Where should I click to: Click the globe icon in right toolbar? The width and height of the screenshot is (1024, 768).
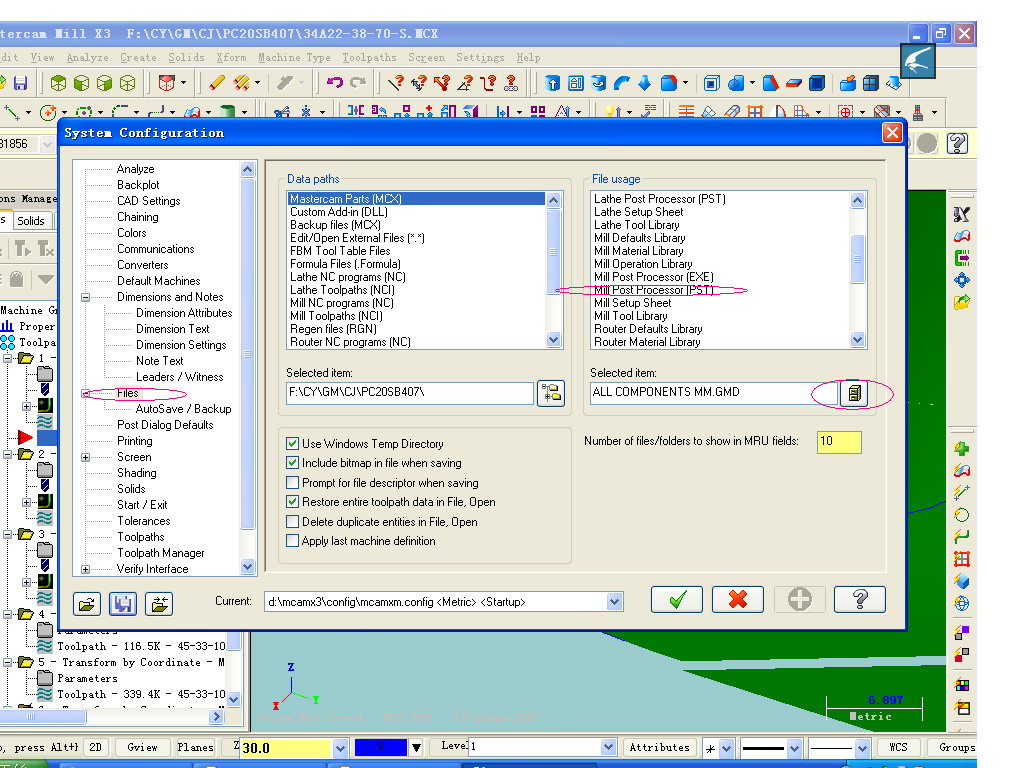pyautogui.click(x=961, y=603)
